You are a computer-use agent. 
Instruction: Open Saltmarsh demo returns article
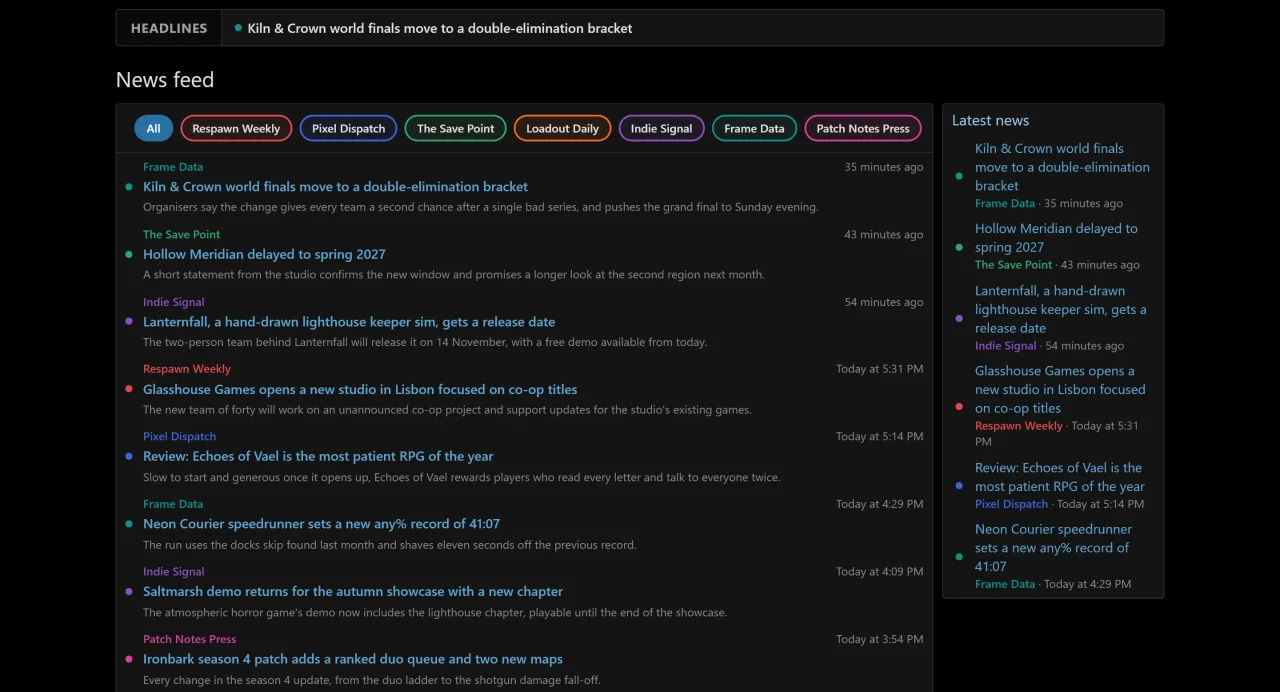point(353,591)
